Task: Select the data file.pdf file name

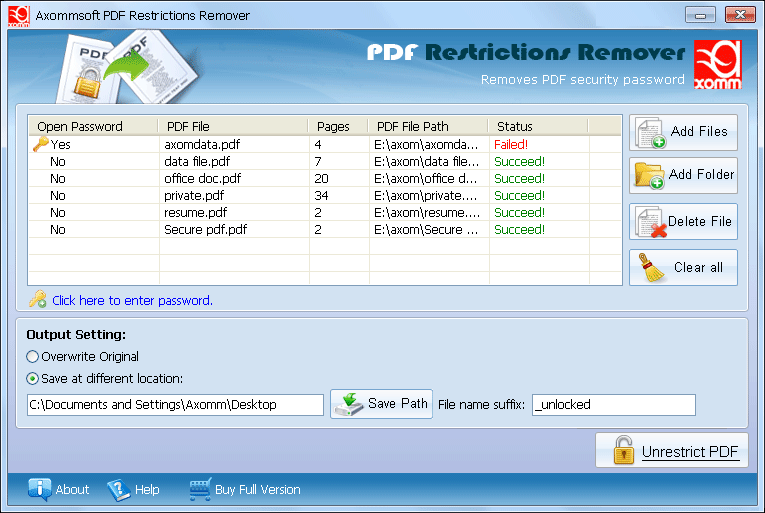Action: pos(197,162)
